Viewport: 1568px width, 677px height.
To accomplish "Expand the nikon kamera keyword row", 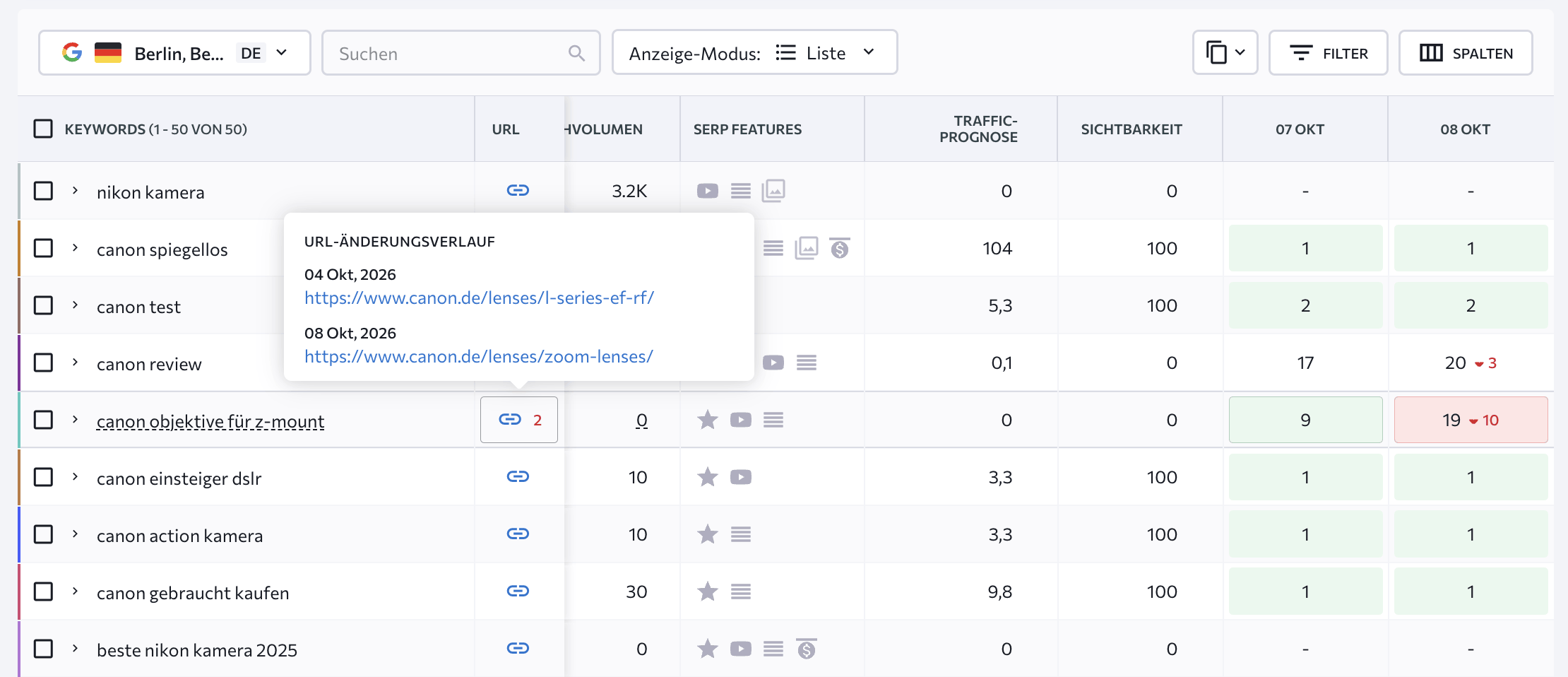I will (x=75, y=191).
